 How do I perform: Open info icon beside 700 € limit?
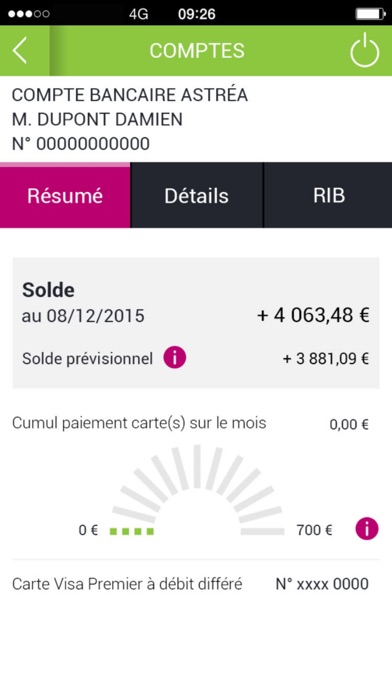[367, 529]
